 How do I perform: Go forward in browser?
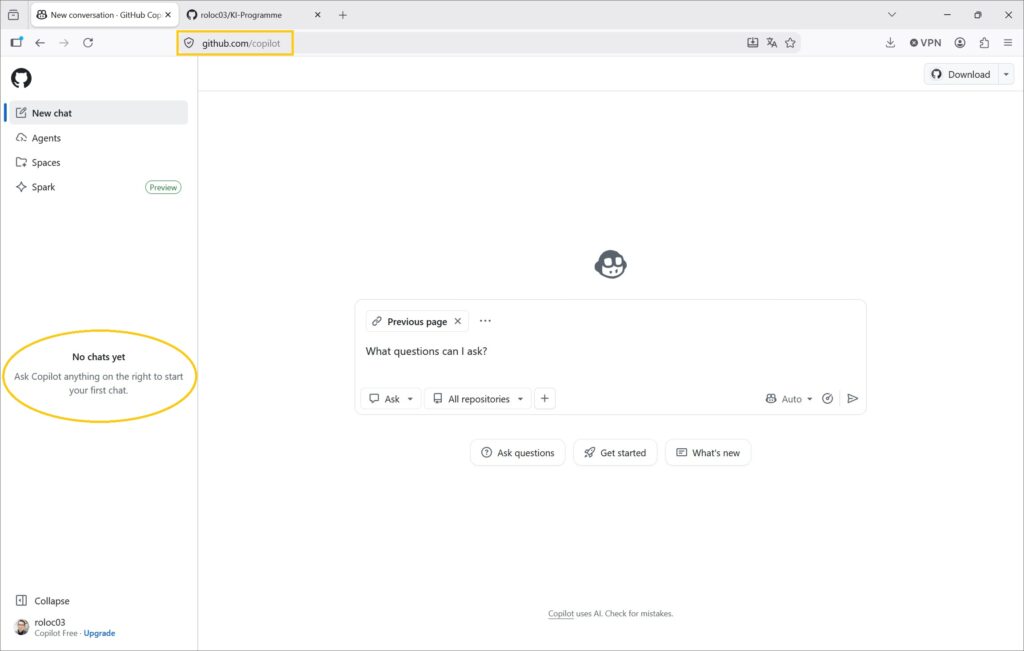(x=64, y=42)
